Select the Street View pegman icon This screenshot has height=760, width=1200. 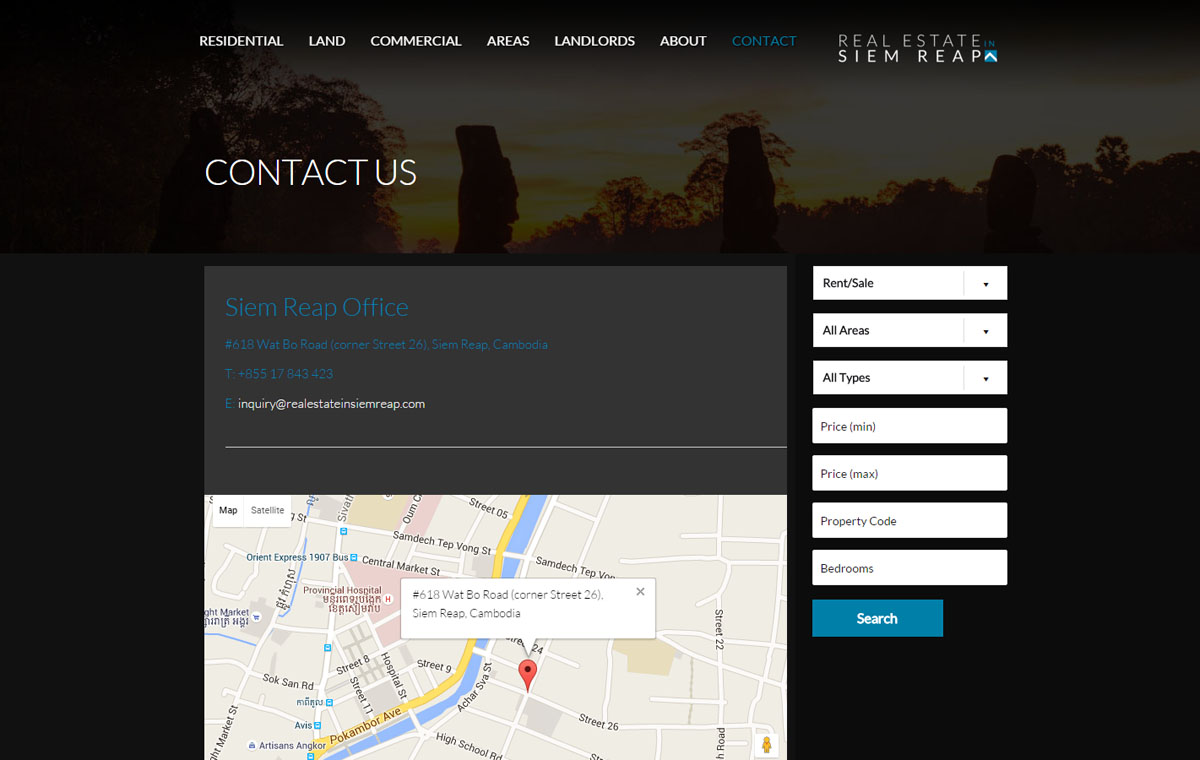[x=766, y=744]
